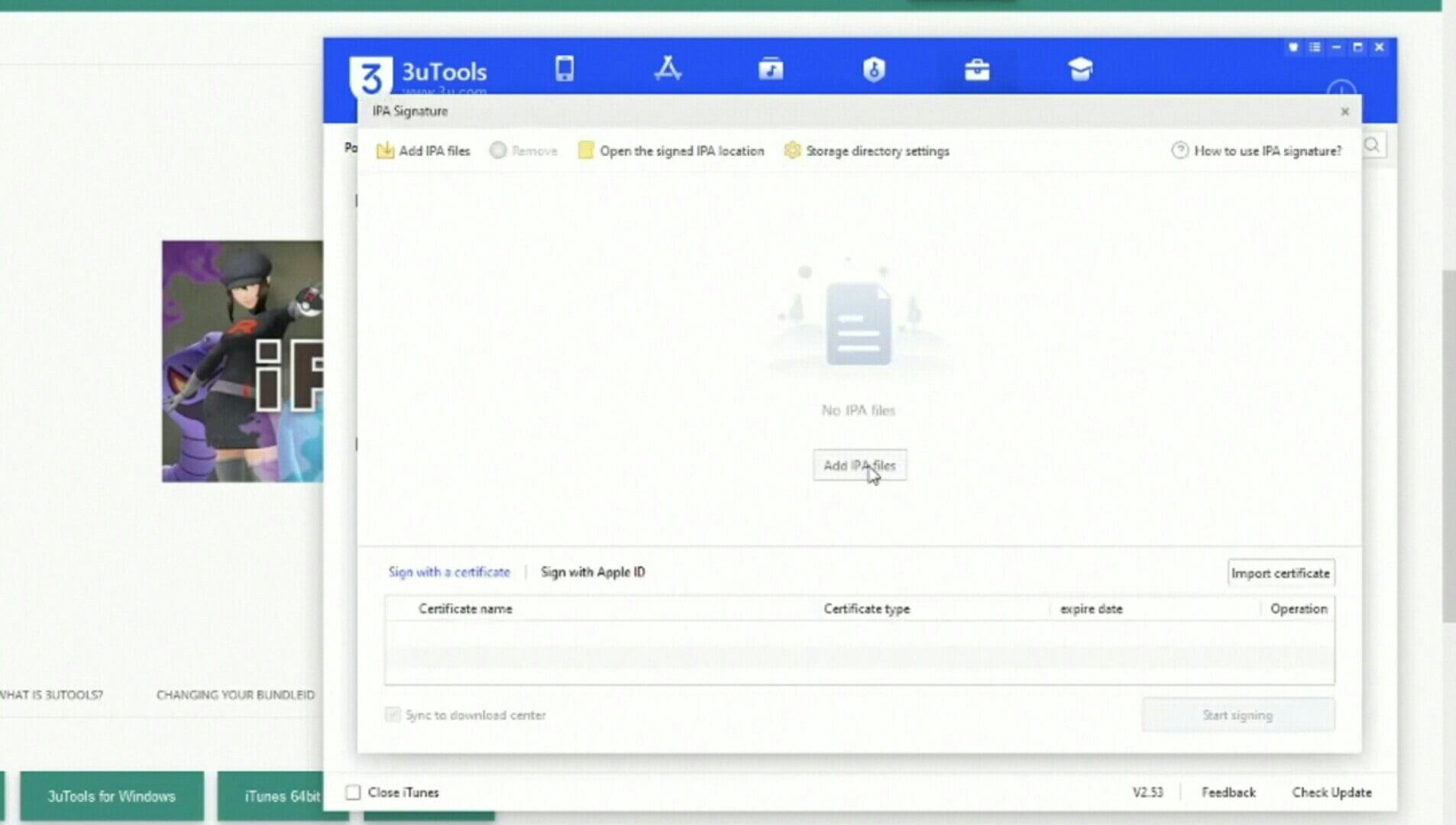Switch to Sign with Apple ID tab
The image size is (1456, 825).
593,572
